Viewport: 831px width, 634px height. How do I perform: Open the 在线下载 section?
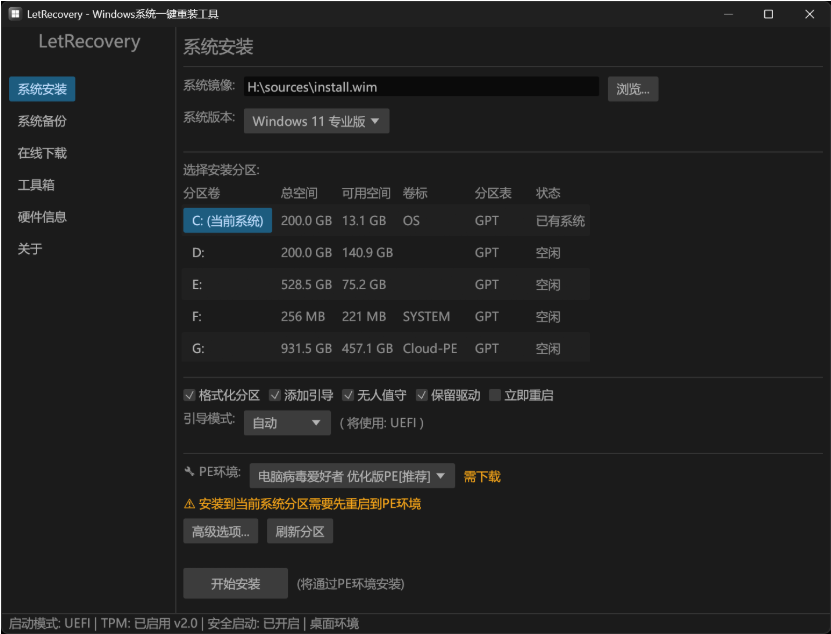41,152
